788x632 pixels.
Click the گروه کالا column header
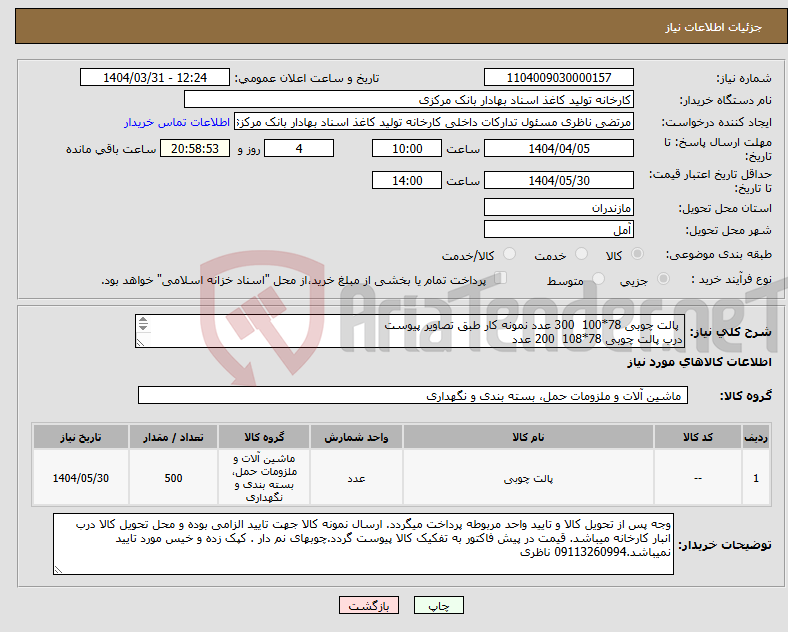[264, 437]
